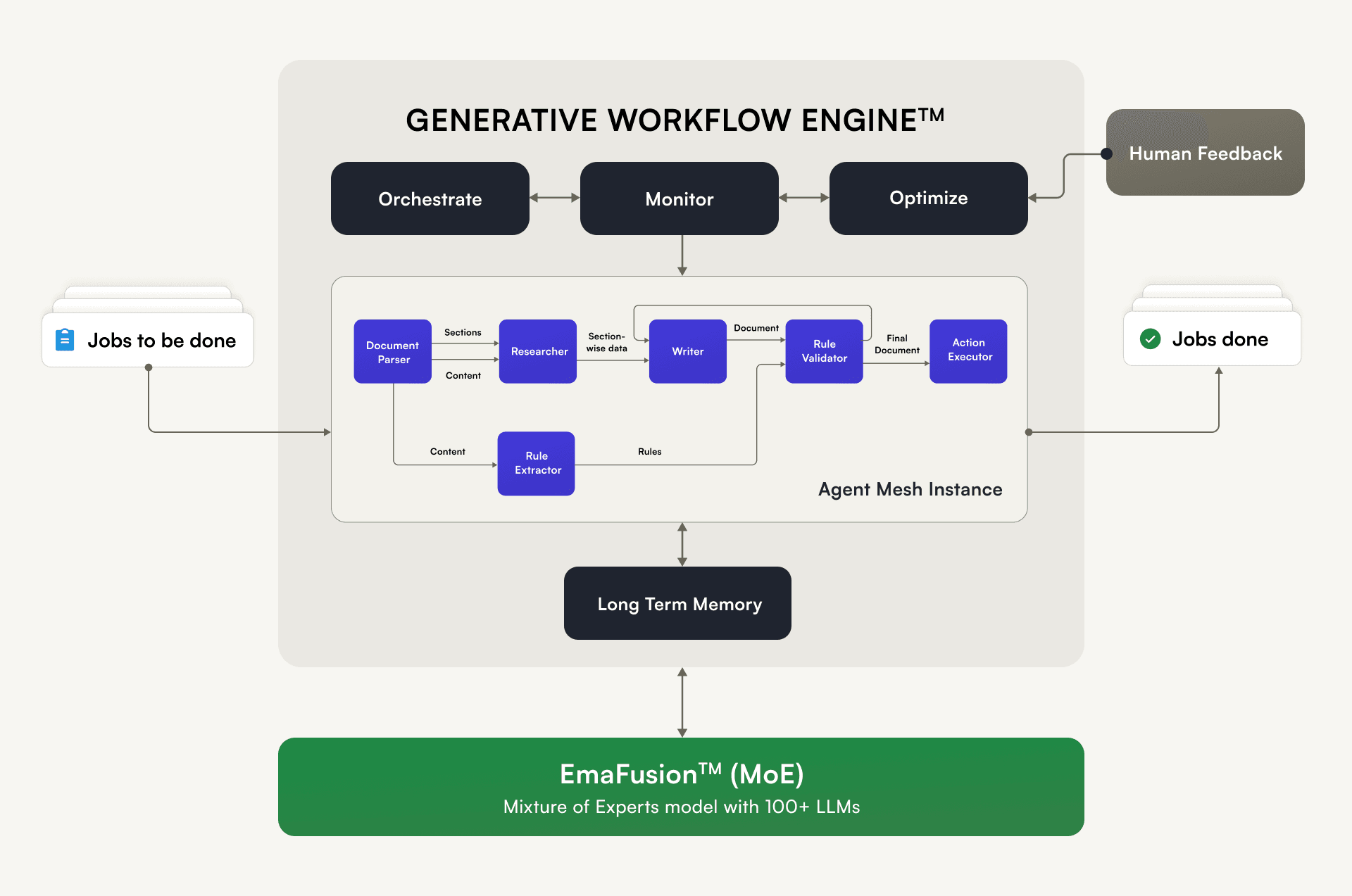1352x896 pixels.
Task: Click the Jobs done card
Action: pos(1213,339)
